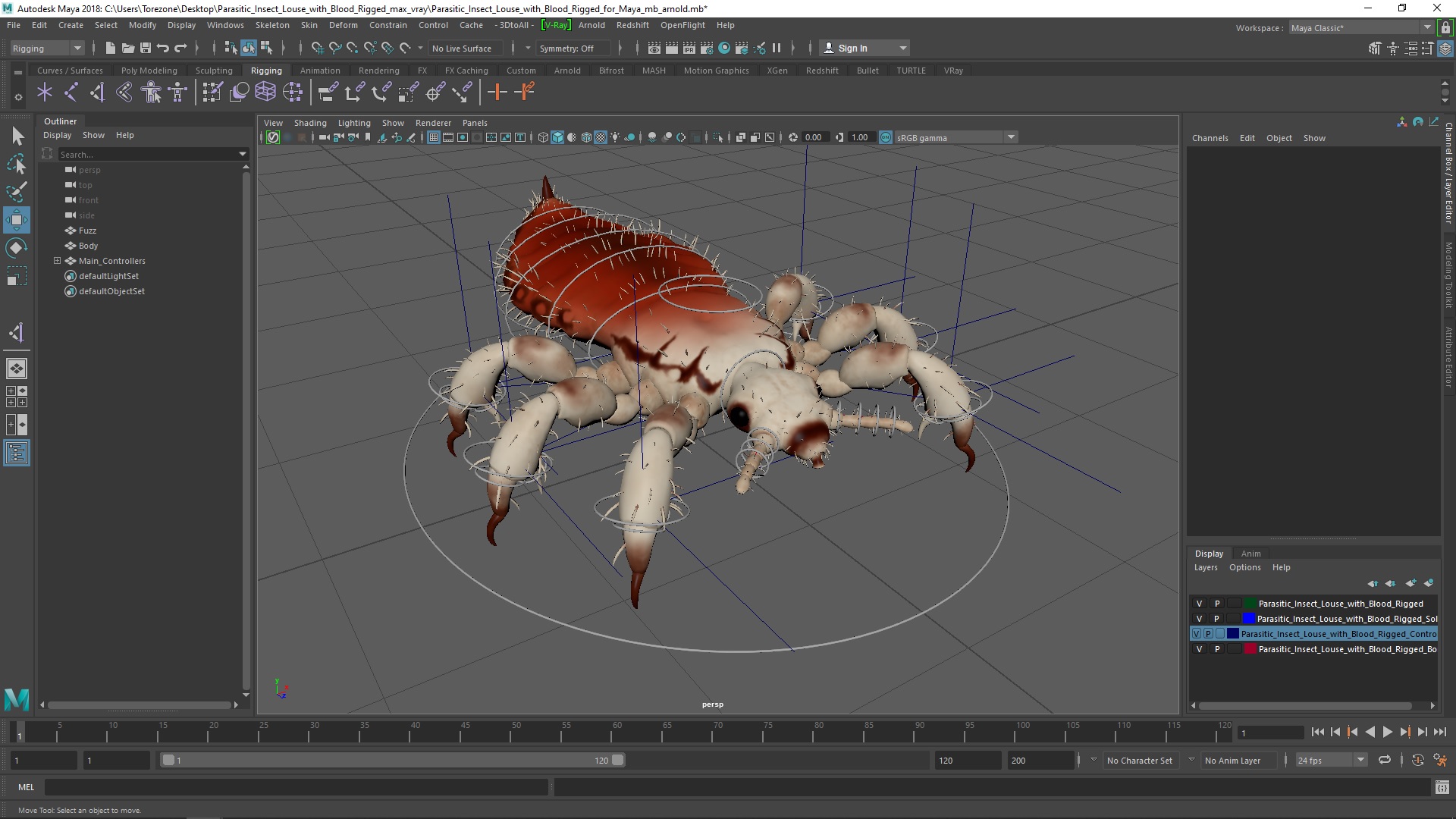Click the Blend Shape shelf icon
Viewport: 1456px width, 819px height.
coord(239,93)
